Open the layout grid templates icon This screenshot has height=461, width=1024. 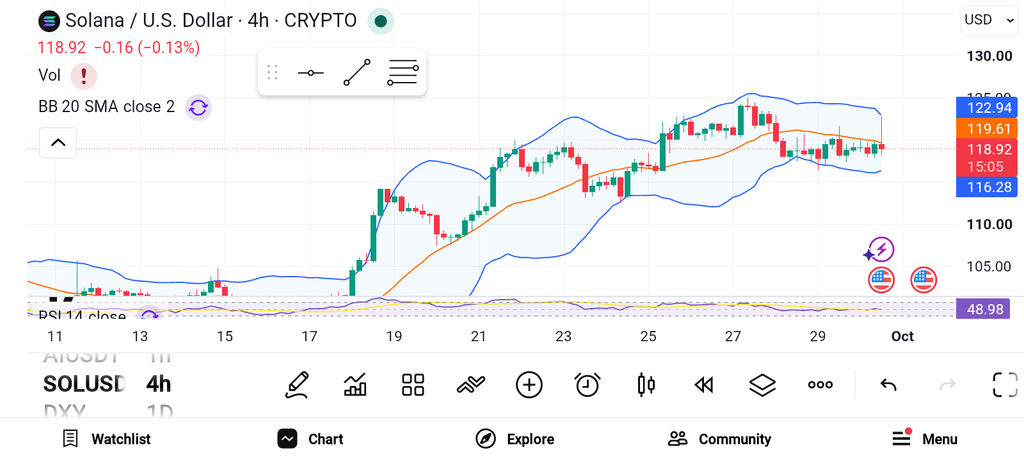413,385
